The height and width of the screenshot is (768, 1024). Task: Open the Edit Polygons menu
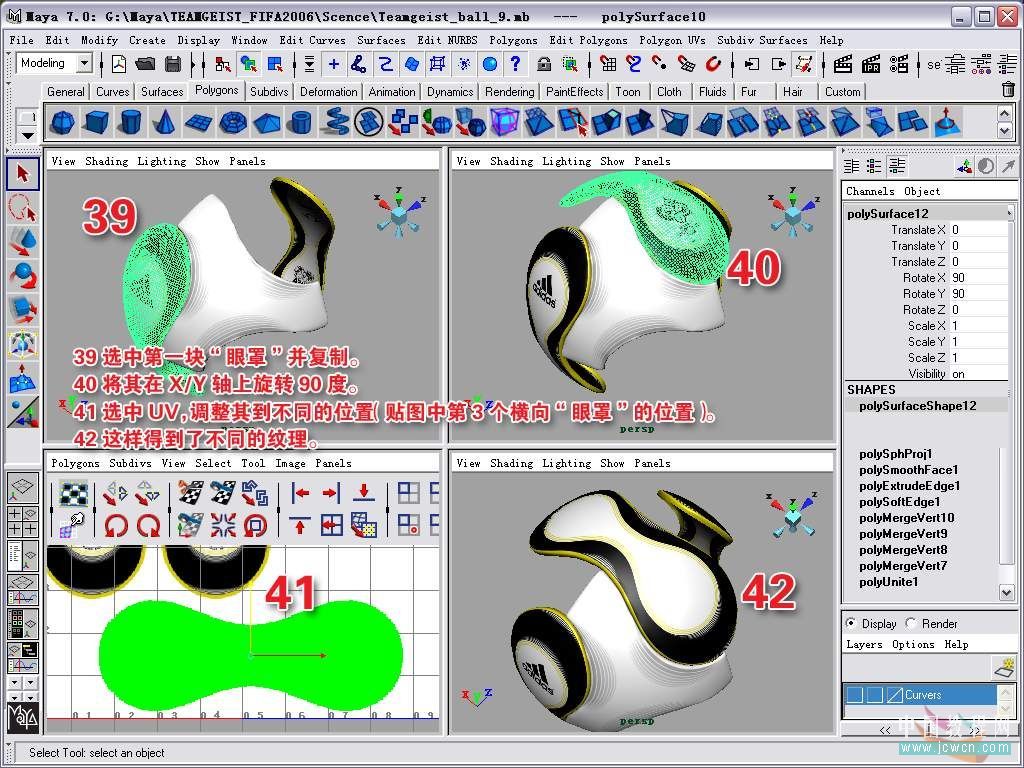[588, 40]
